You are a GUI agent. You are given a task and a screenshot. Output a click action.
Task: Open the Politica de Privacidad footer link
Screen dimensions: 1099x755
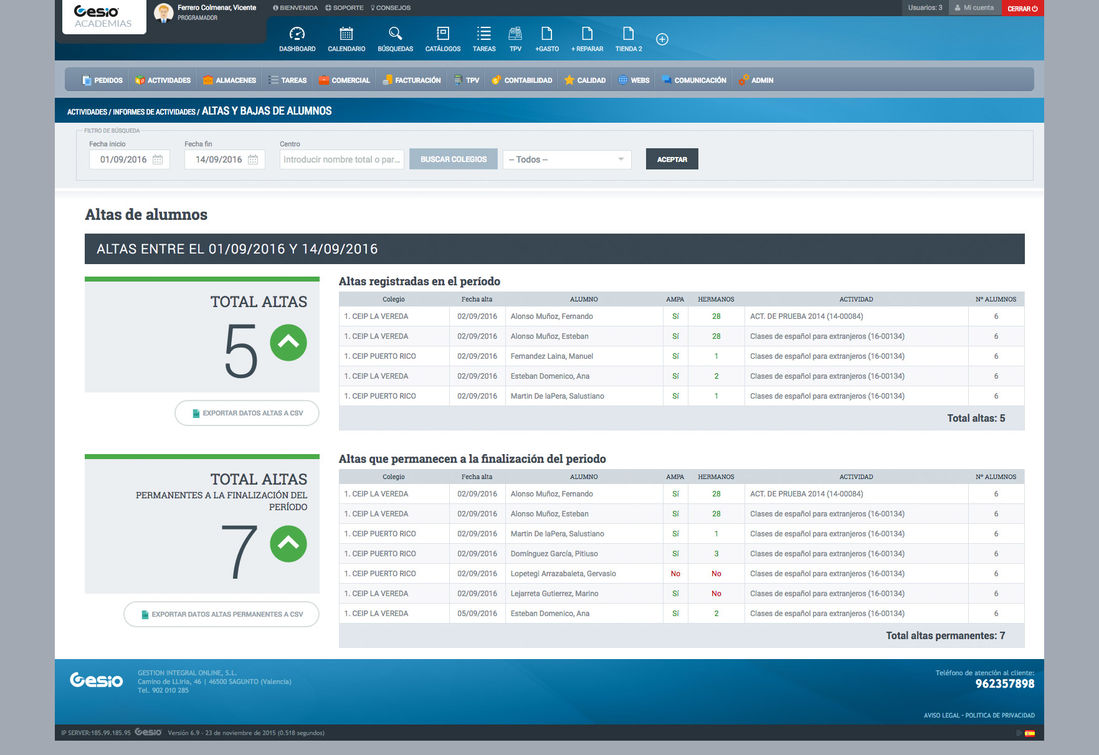(999, 716)
